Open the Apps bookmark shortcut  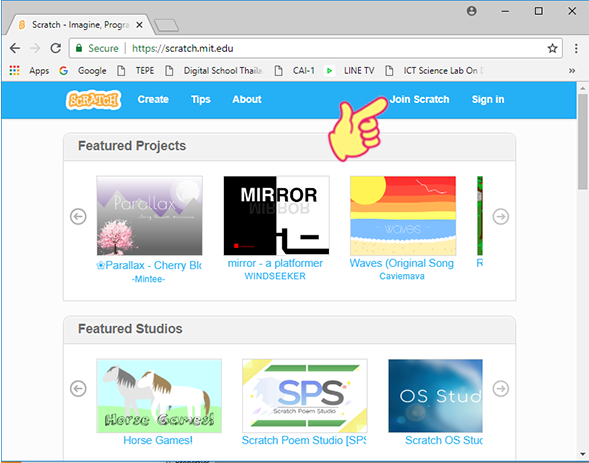click(29, 71)
